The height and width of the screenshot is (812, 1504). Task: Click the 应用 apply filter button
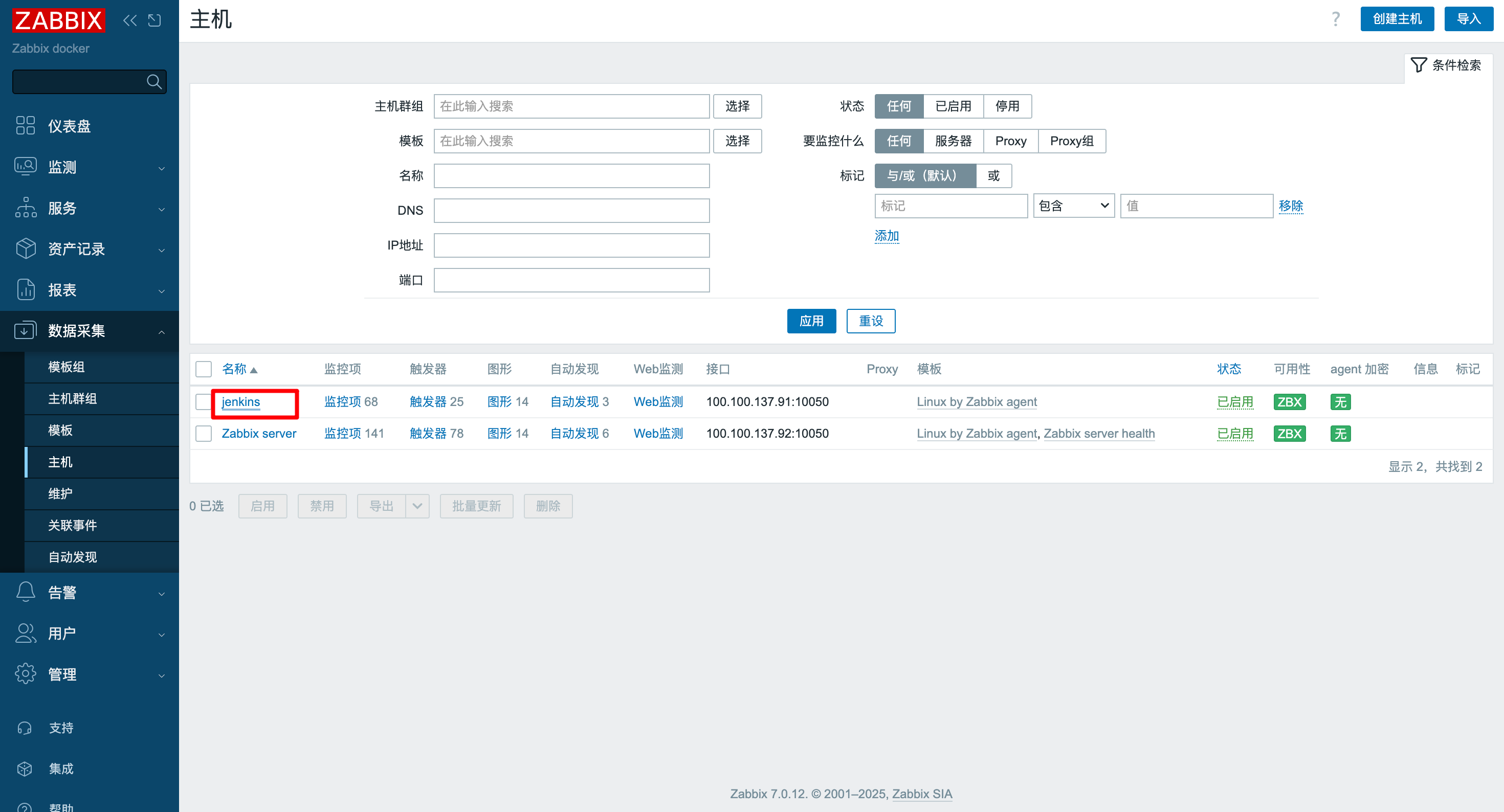(x=811, y=321)
